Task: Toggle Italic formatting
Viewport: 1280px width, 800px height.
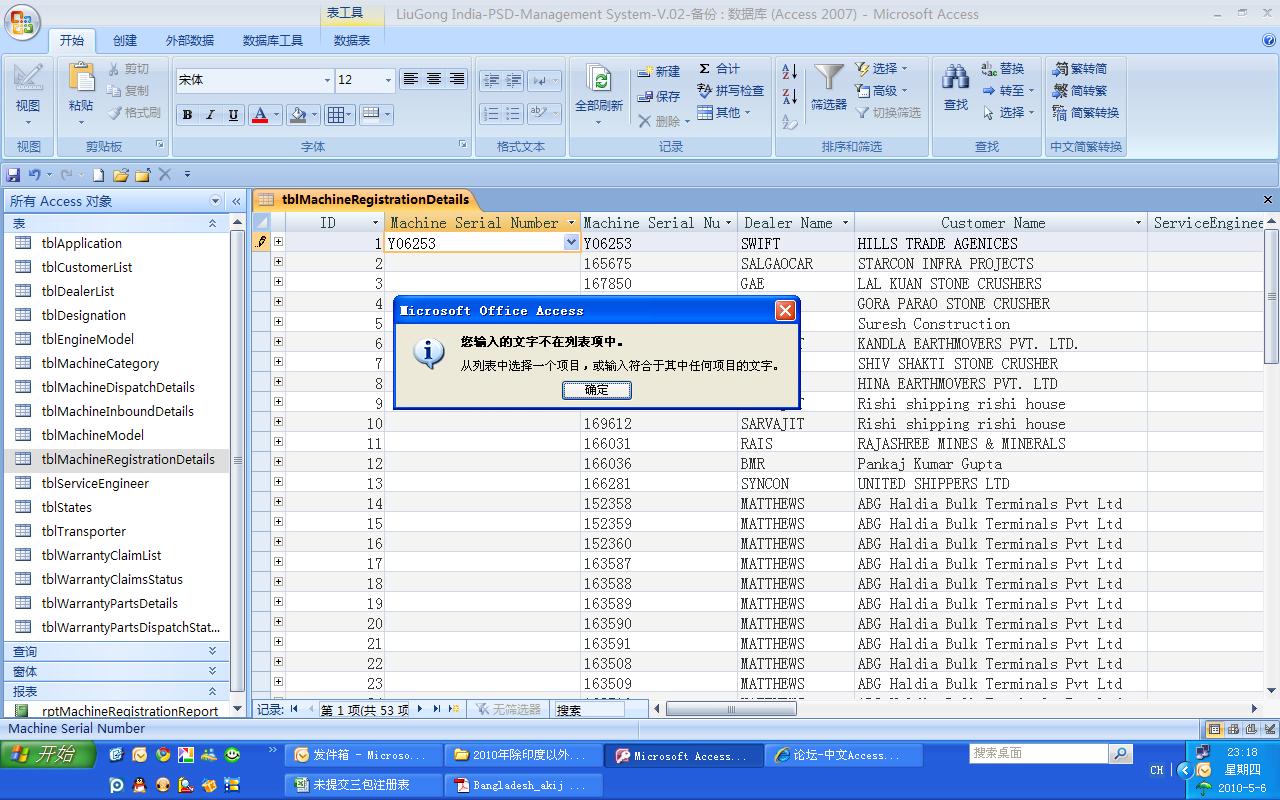Action: click(210, 115)
